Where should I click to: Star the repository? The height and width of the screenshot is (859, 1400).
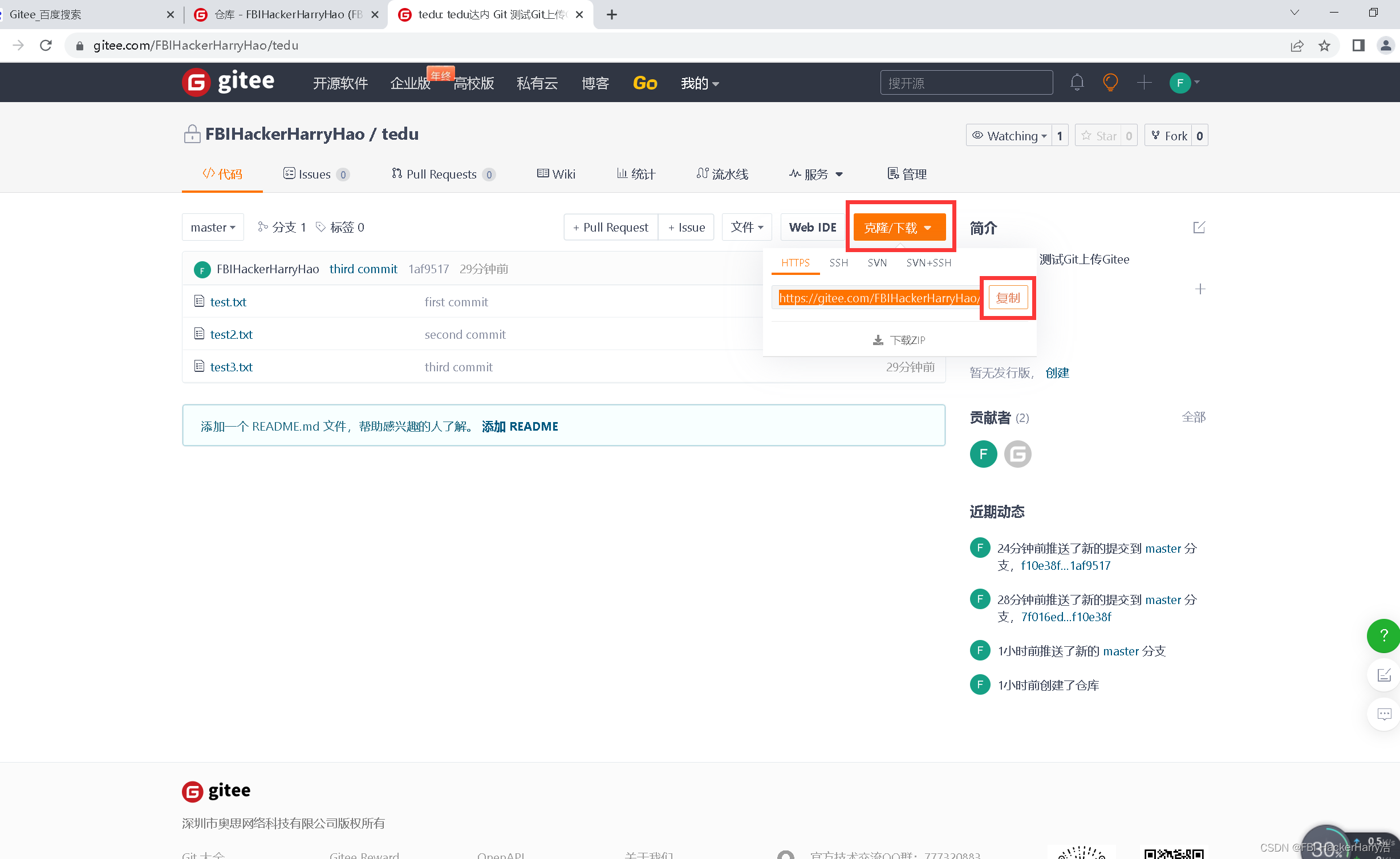tap(1099, 136)
